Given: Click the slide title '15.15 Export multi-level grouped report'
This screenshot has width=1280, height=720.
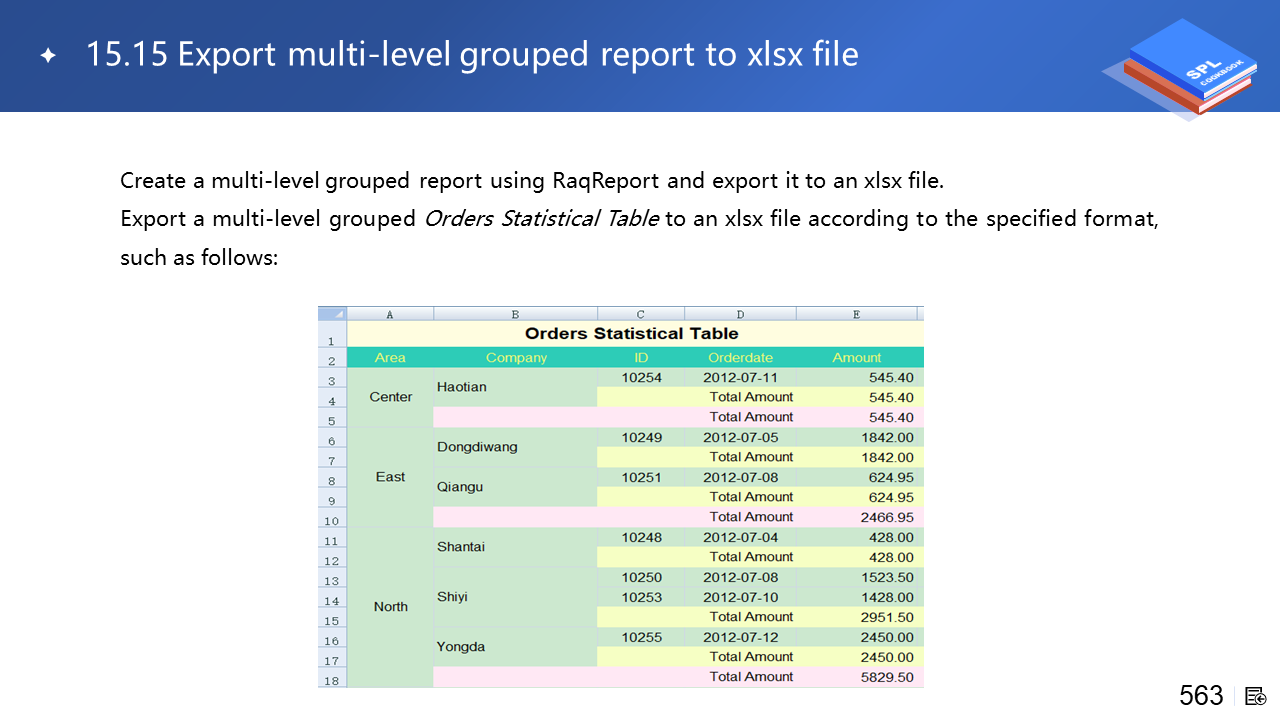Looking at the screenshot, I should click(472, 55).
